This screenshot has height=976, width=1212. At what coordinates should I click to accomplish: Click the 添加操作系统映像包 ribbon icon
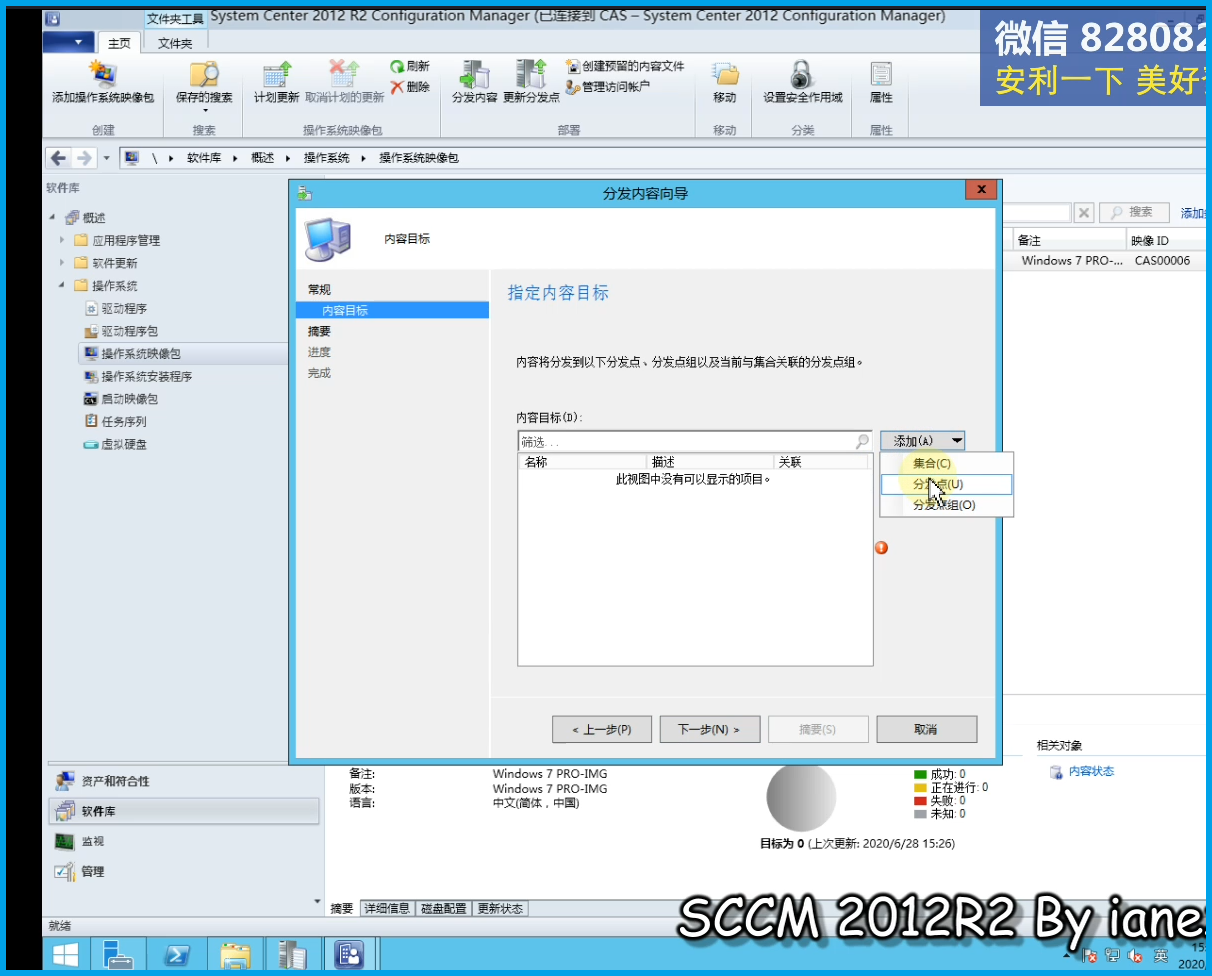(103, 83)
